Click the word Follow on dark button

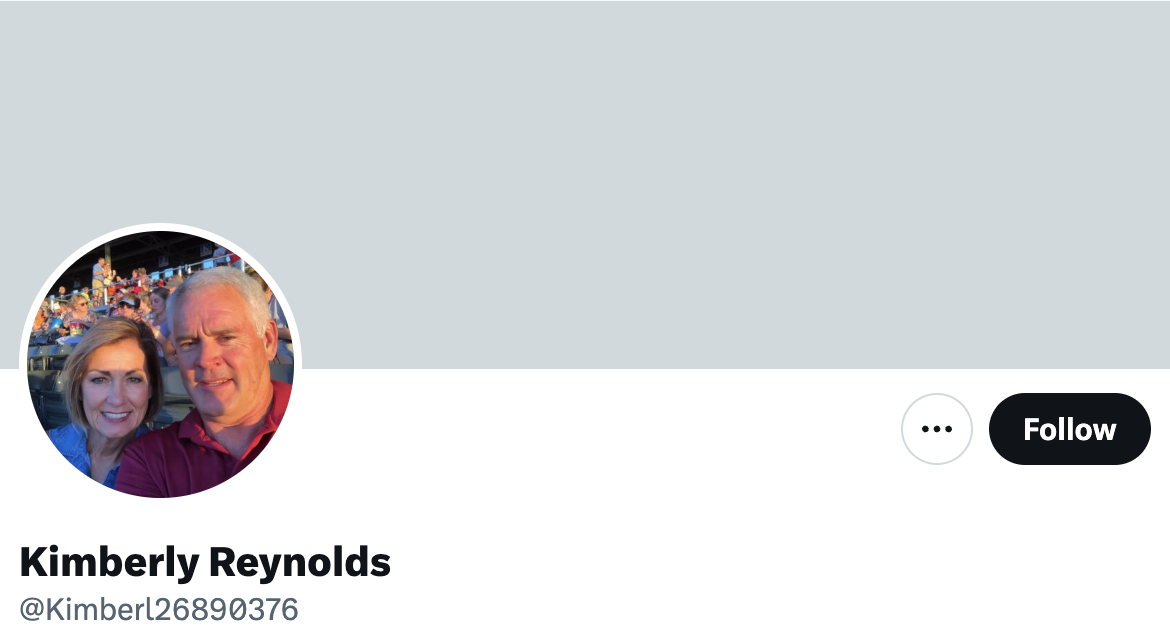click(x=1069, y=430)
